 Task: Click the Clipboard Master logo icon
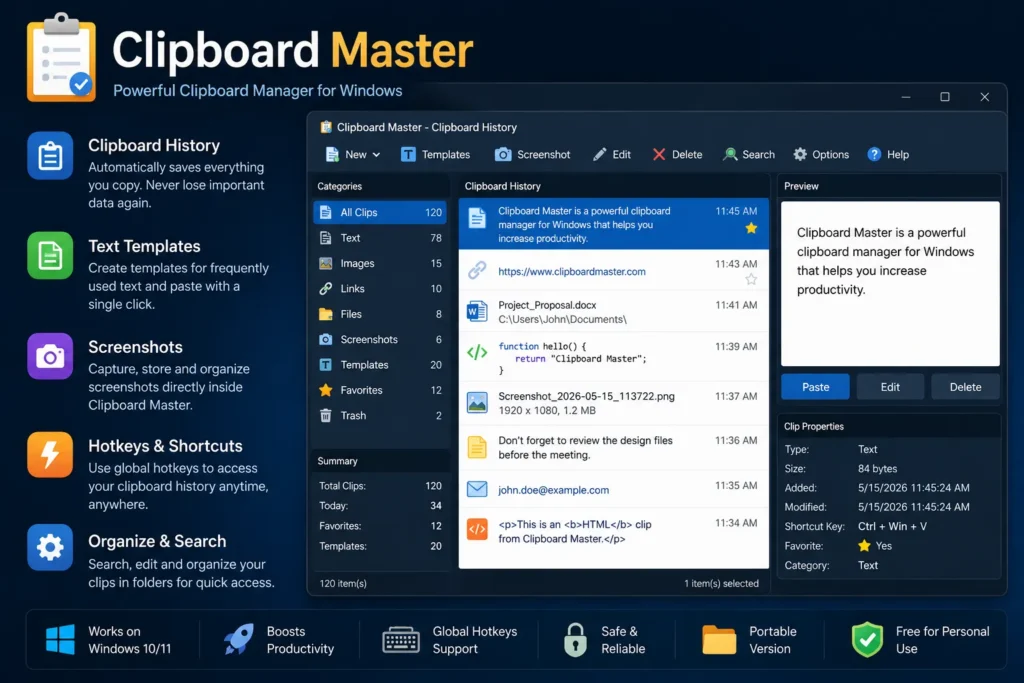point(61,57)
